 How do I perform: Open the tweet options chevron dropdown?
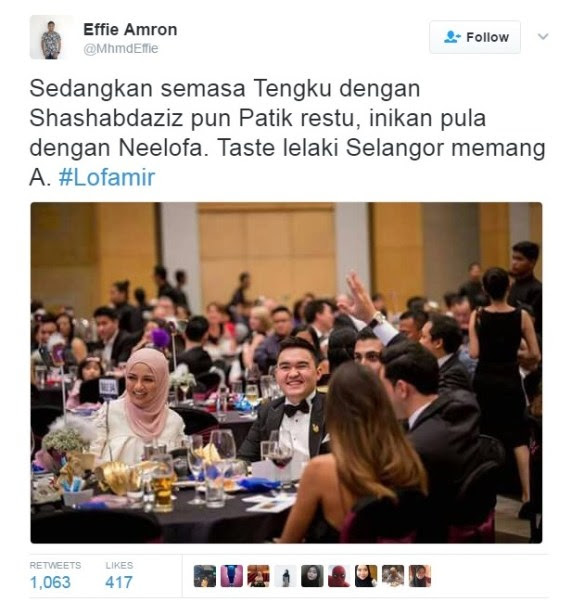(543, 36)
